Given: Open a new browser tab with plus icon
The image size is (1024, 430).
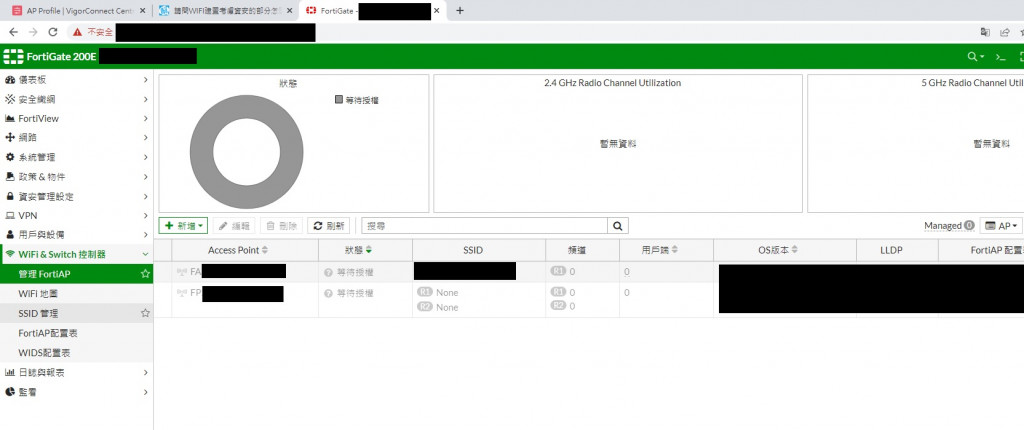Looking at the screenshot, I should (460, 10).
